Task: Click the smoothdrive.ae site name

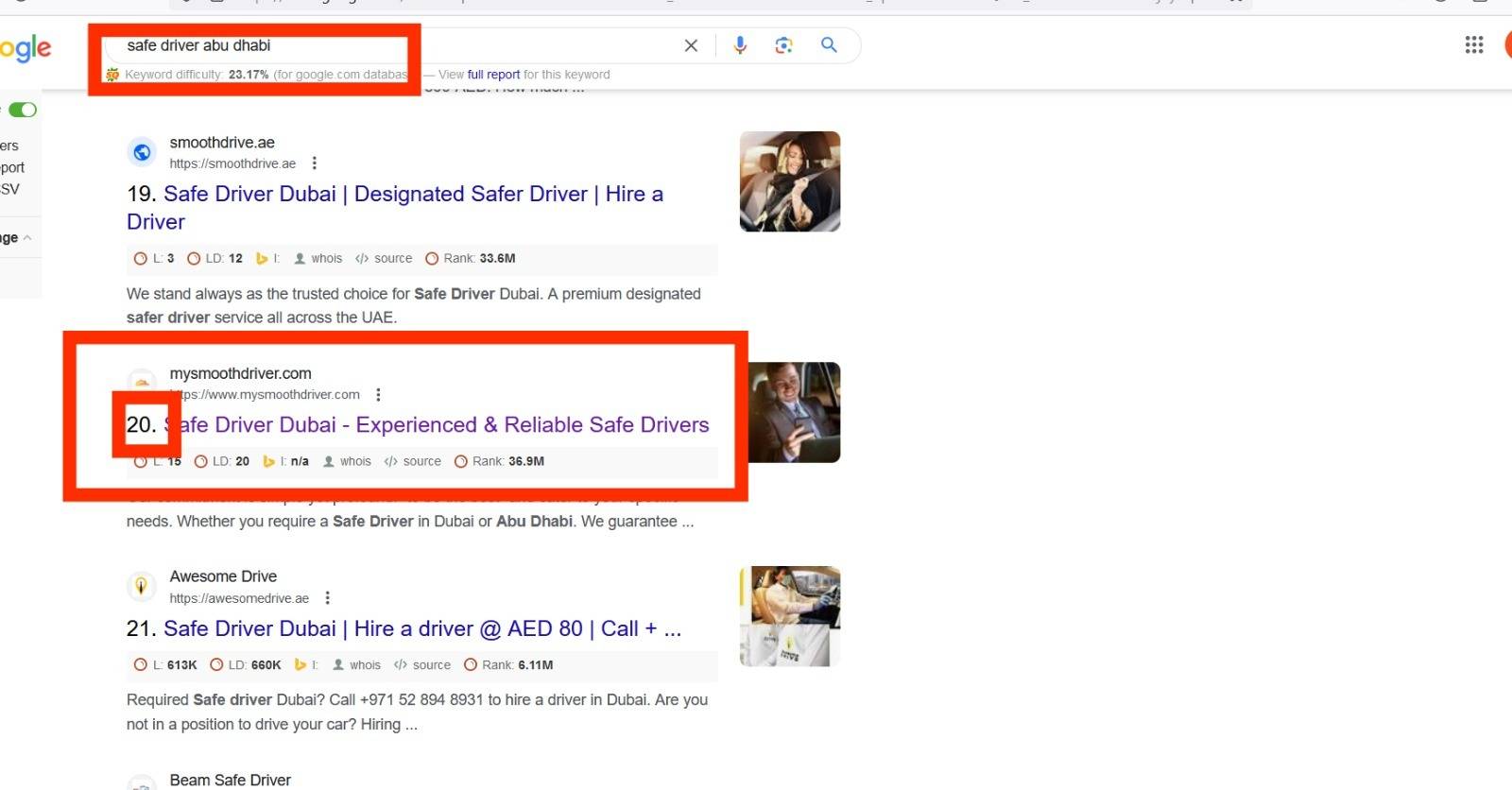Action: pos(222,143)
